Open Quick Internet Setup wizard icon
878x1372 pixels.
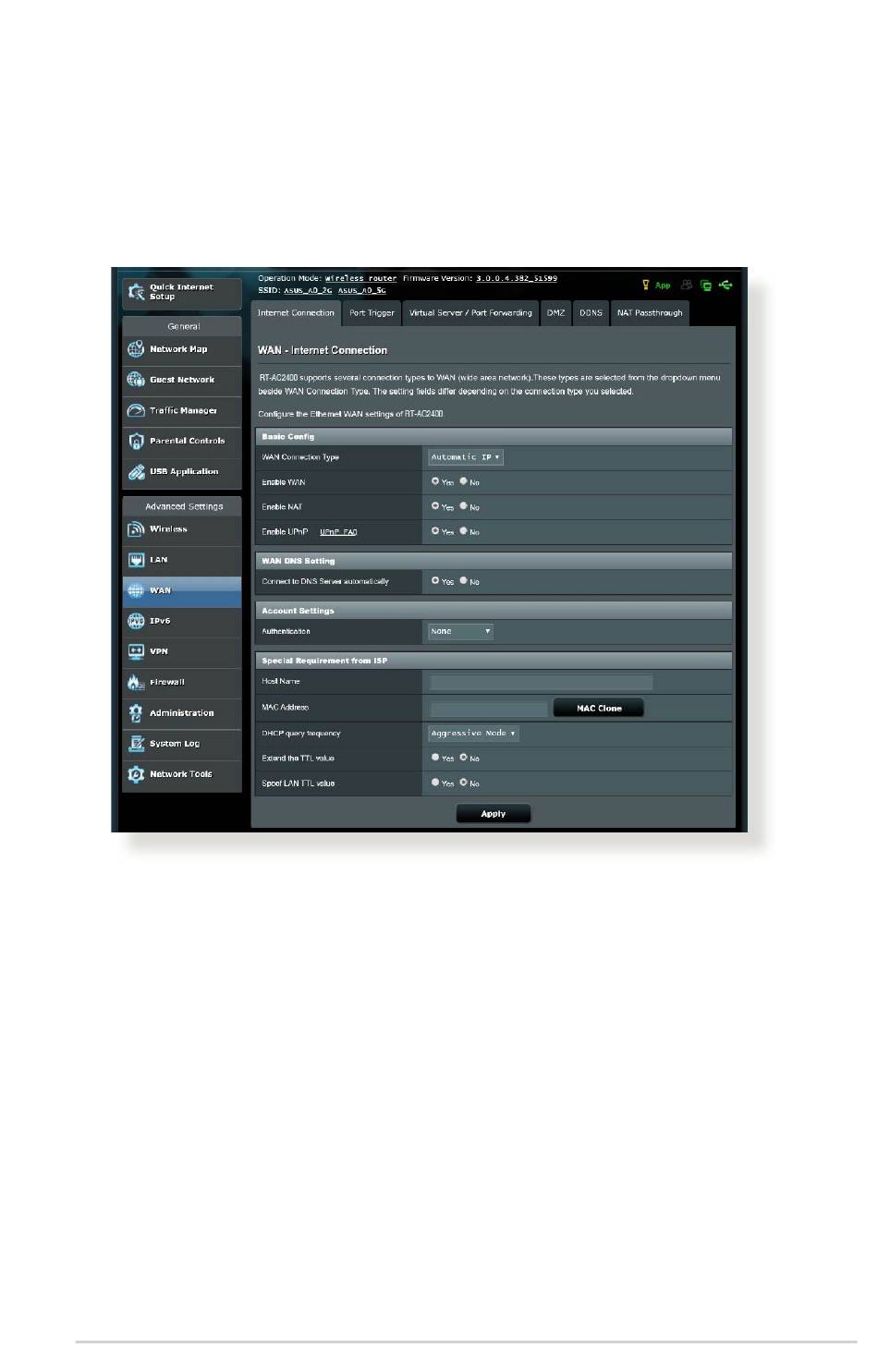[x=136, y=292]
